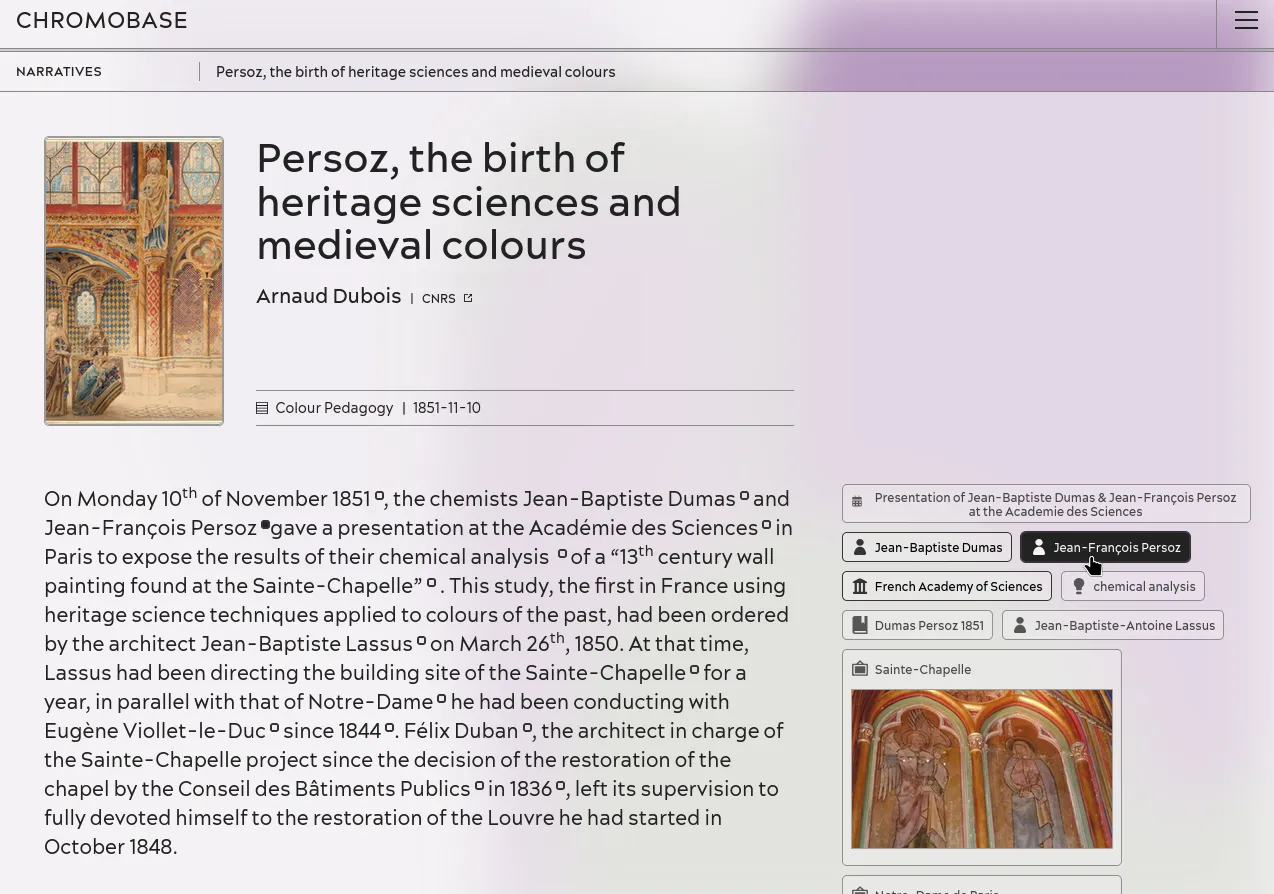This screenshot has width=1274, height=894.
Task: Click marker after 'Félix Duban'
Action: pyautogui.click(x=528, y=729)
